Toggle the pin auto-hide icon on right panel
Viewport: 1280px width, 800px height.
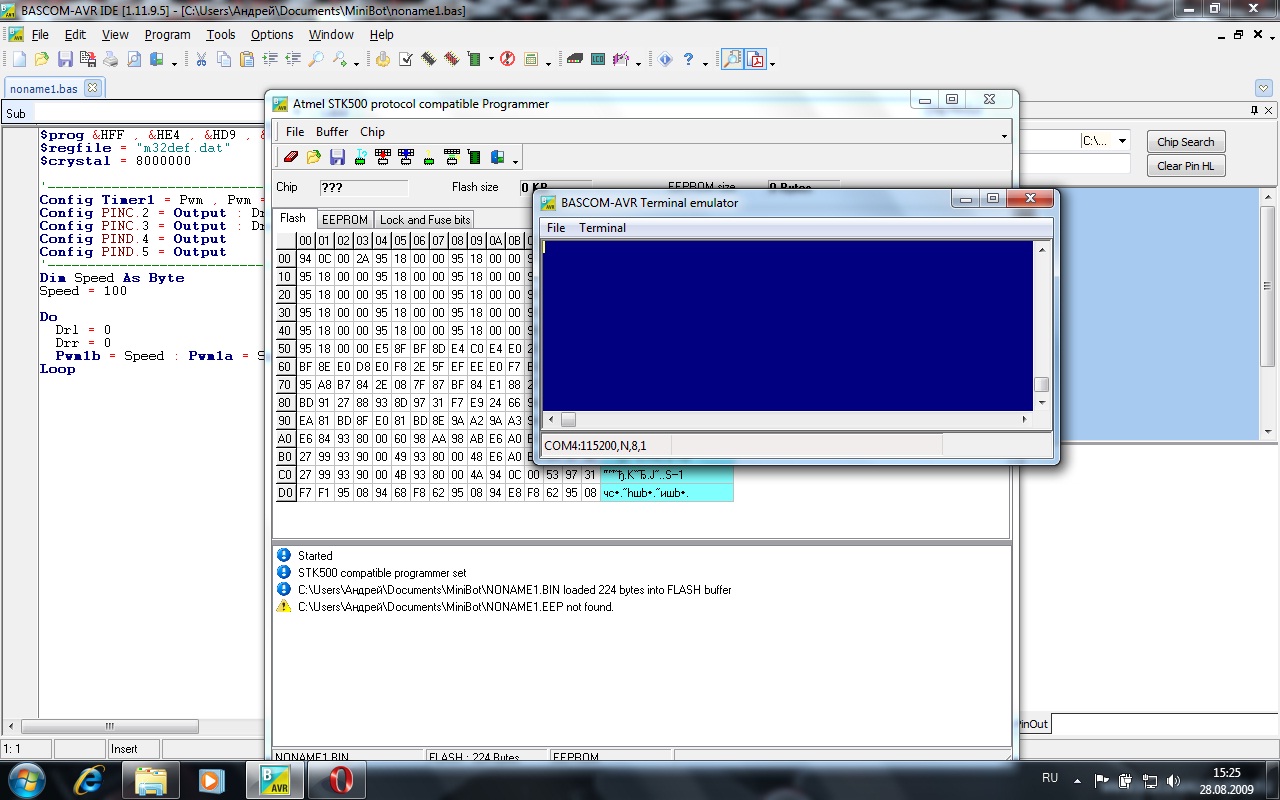pyautogui.click(x=1255, y=110)
